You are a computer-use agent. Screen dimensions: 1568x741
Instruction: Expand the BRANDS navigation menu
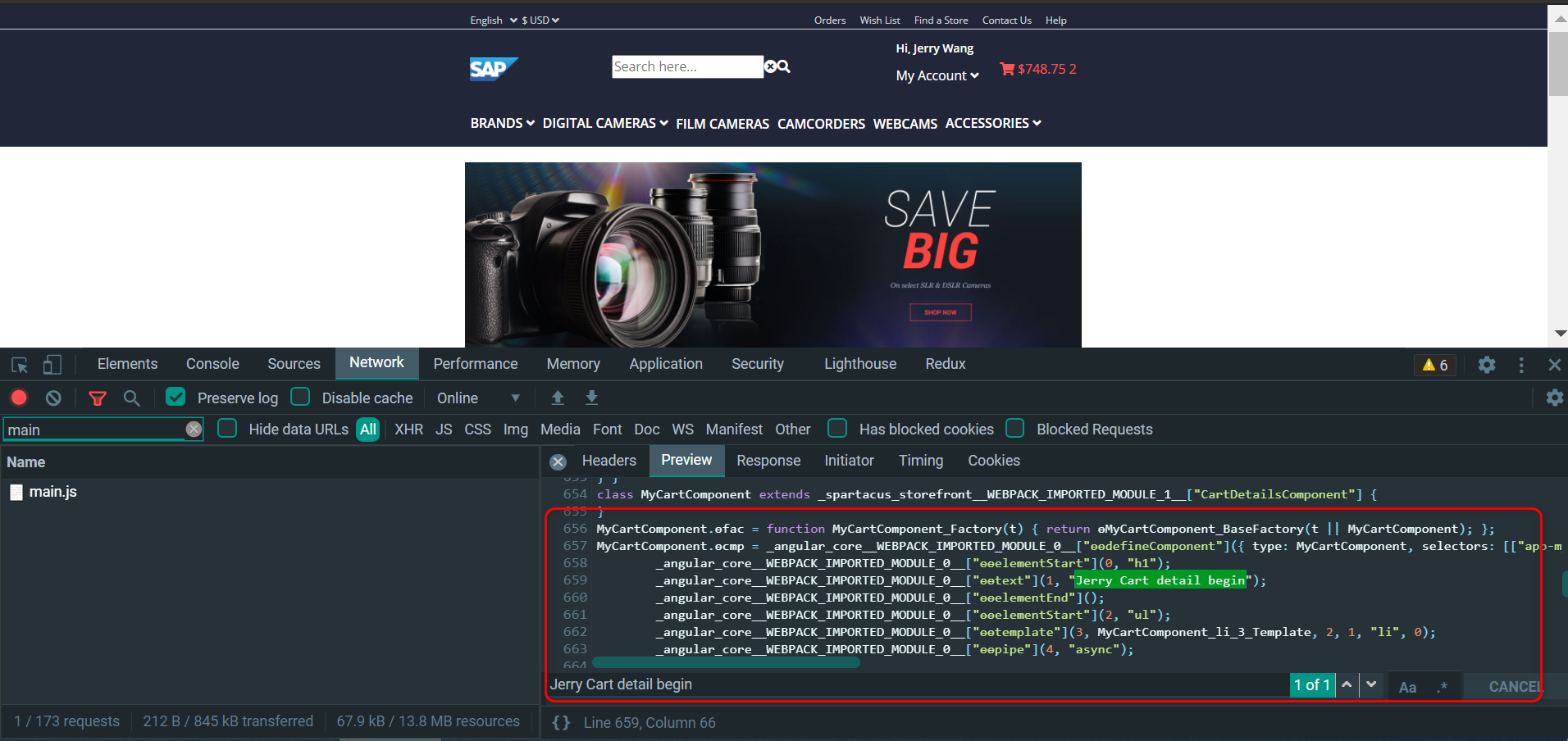point(502,123)
